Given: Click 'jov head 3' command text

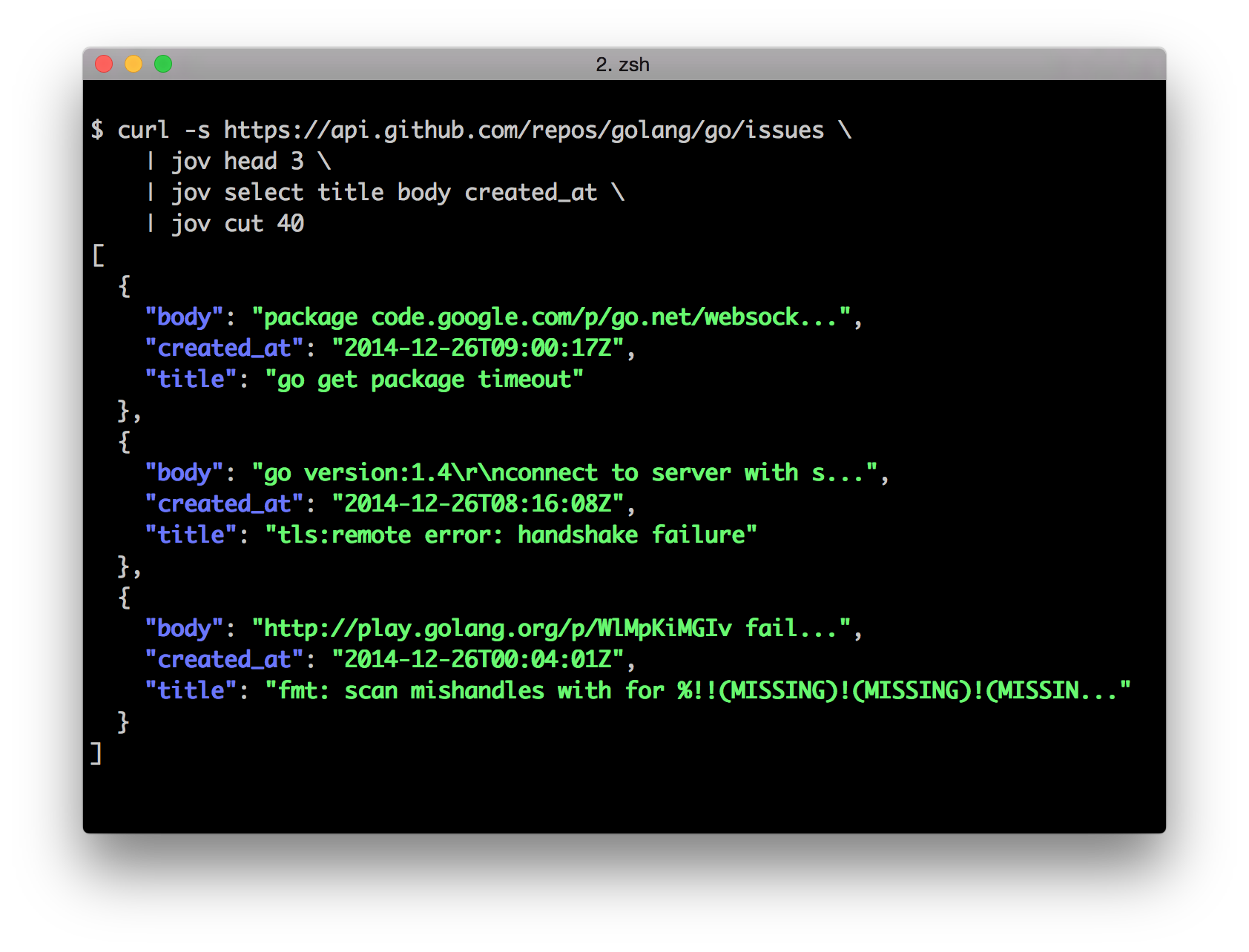Looking at the screenshot, I should (x=237, y=162).
